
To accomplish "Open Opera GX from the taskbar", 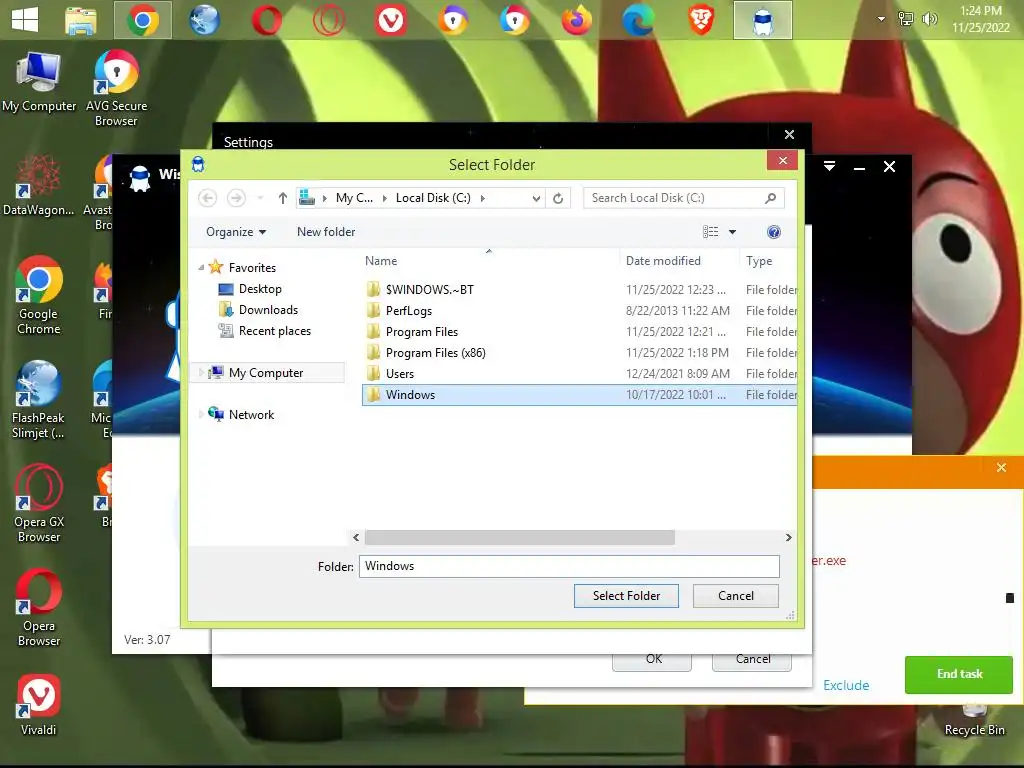I will 328,20.
